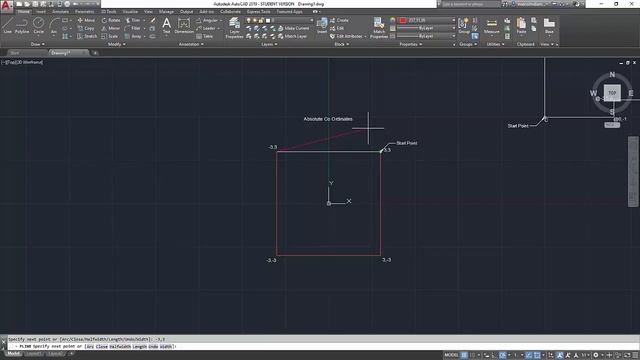Expand the Groups panel
Viewport: 640px width, 360px height.
coord(468,44)
